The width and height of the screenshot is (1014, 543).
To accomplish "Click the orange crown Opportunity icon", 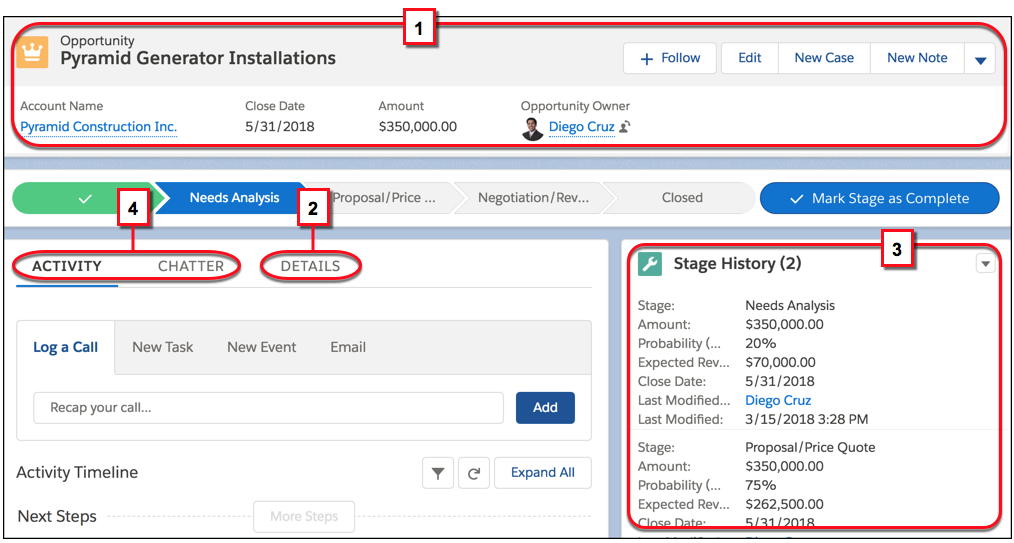I will click(32, 52).
